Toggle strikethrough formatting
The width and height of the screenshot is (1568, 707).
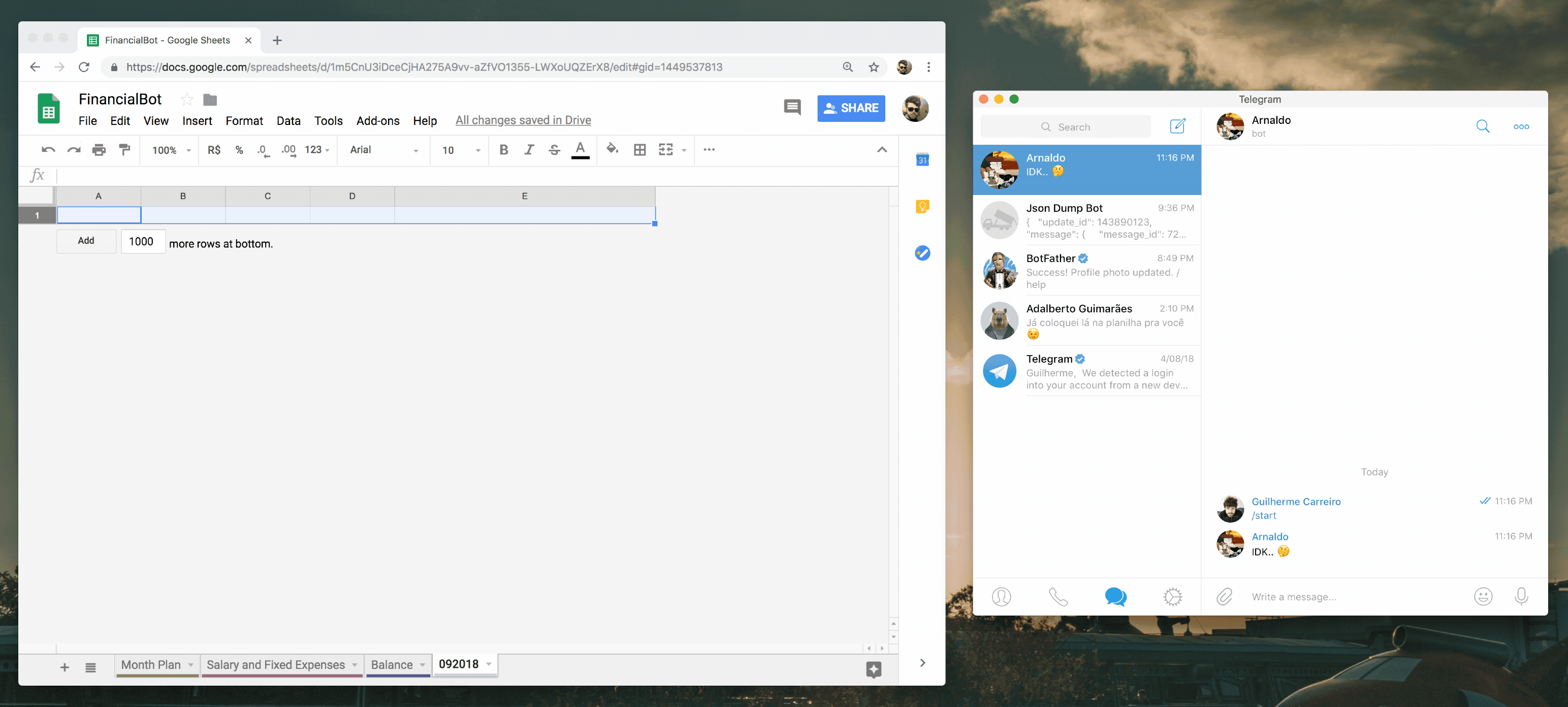(554, 150)
